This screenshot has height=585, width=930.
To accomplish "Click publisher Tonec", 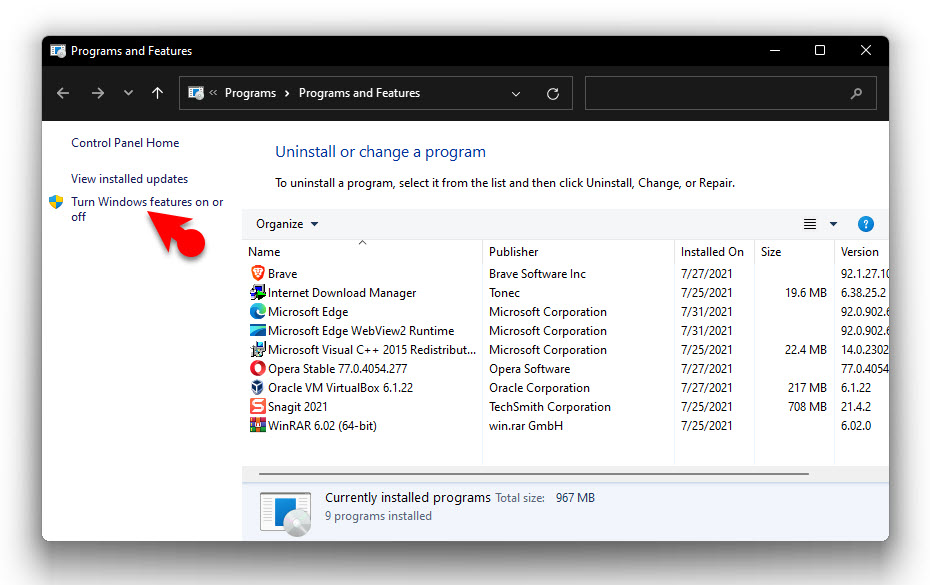I will [504, 293].
